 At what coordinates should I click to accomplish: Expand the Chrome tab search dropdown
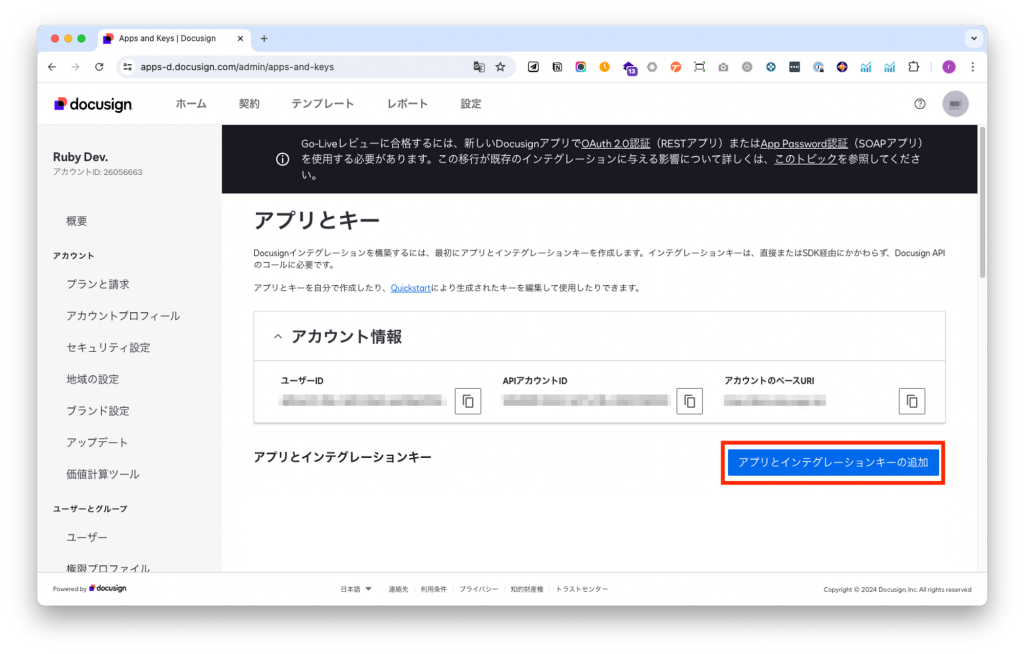point(973,38)
